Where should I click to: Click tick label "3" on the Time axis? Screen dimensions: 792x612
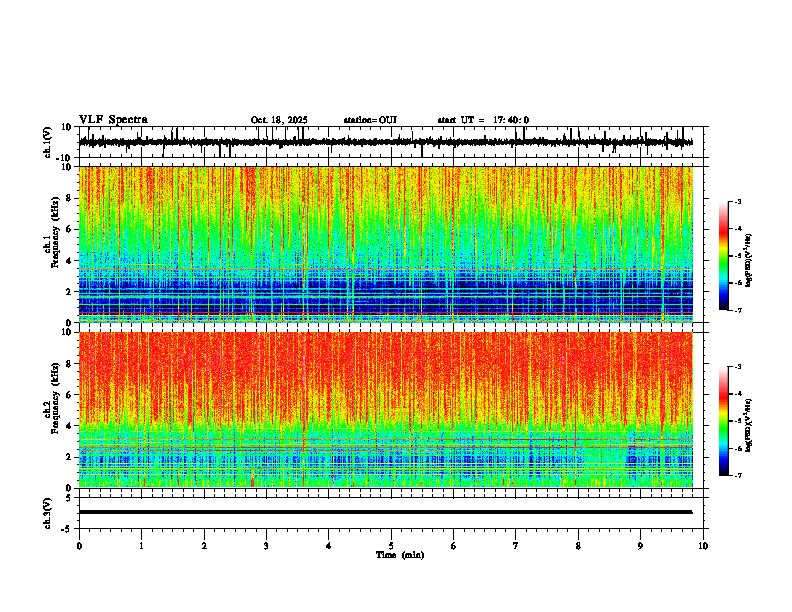[x=266, y=546]
